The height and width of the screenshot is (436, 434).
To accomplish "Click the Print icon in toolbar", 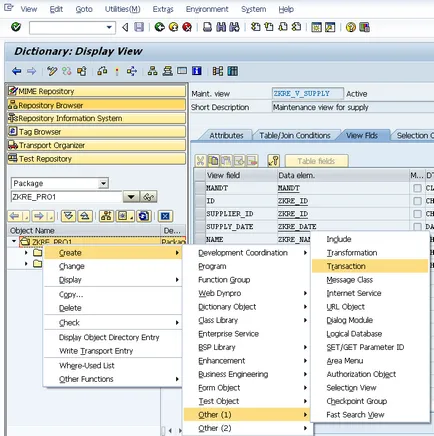I will point(207,27).
